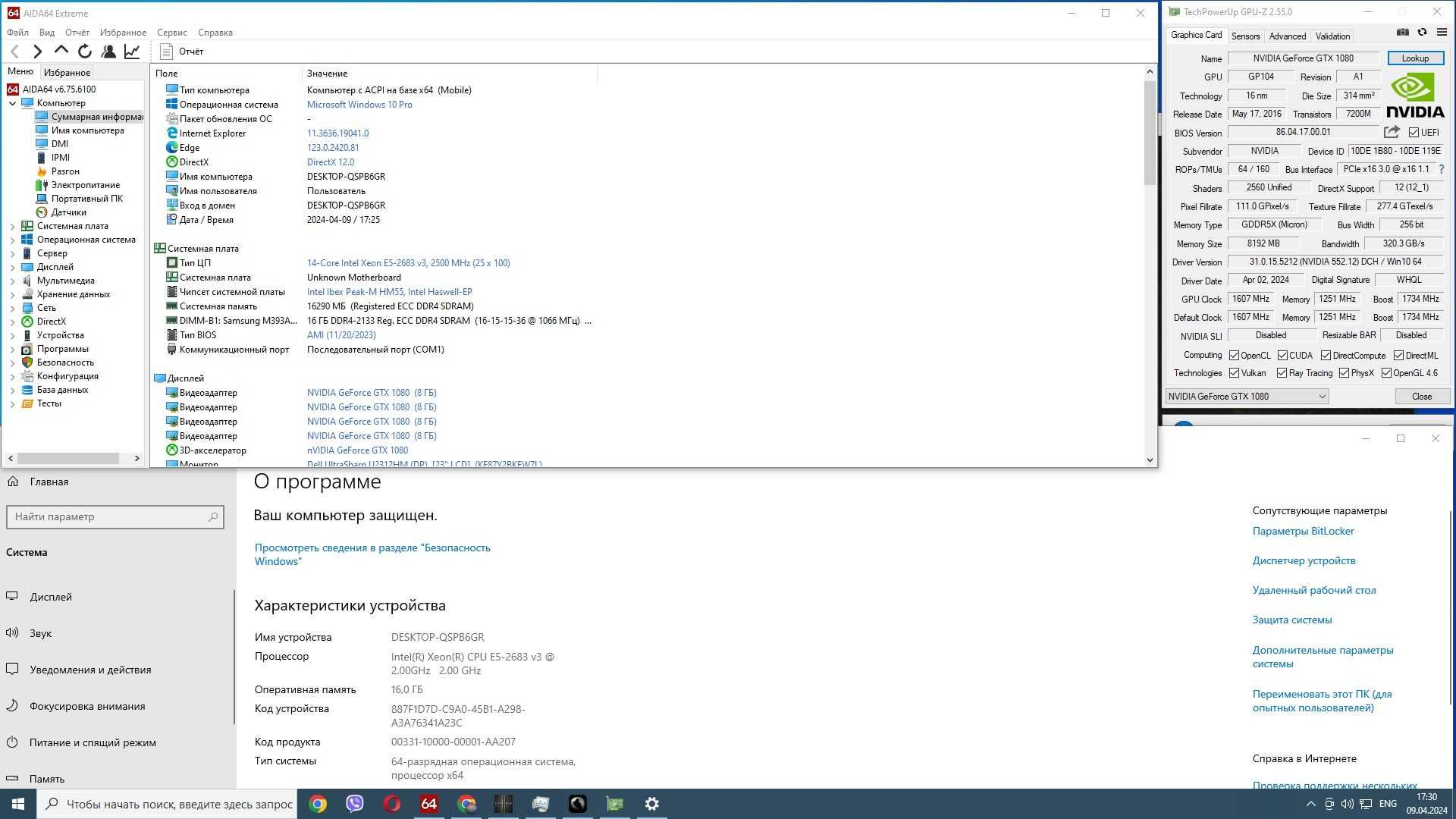Screen dimensions: 1456x819
Task: Toggle PhysX checkbox
Action: coord(1344,373)
